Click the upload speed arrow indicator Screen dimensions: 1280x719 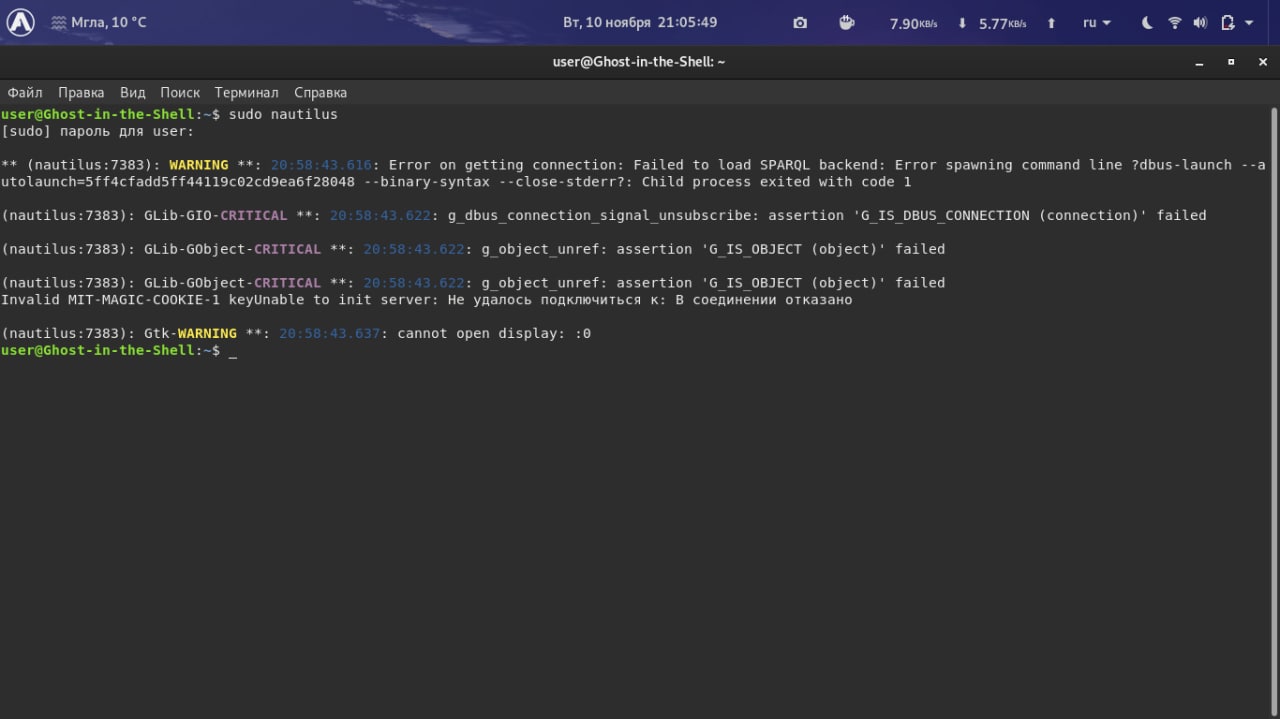(1051, 23)
